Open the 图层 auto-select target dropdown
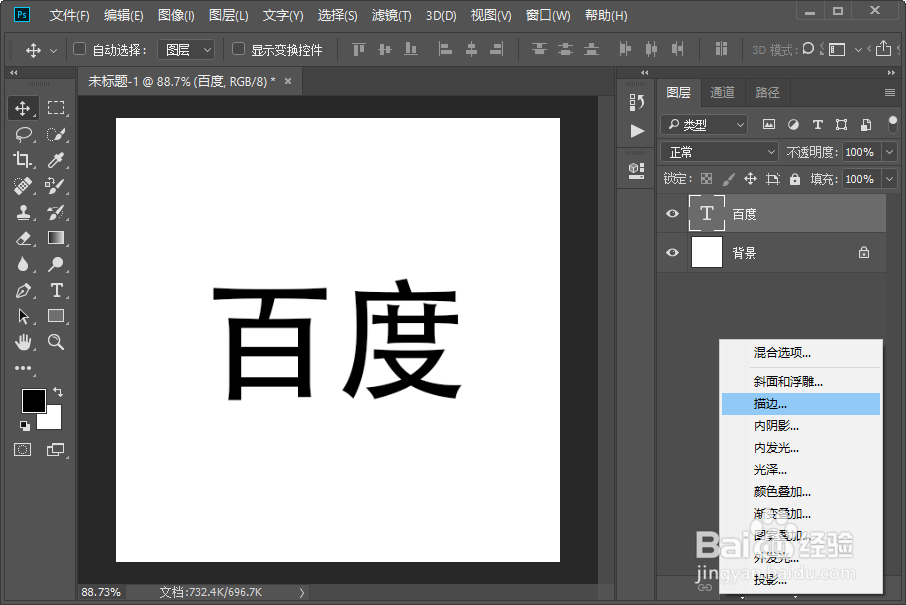 [x=187, y=50]
